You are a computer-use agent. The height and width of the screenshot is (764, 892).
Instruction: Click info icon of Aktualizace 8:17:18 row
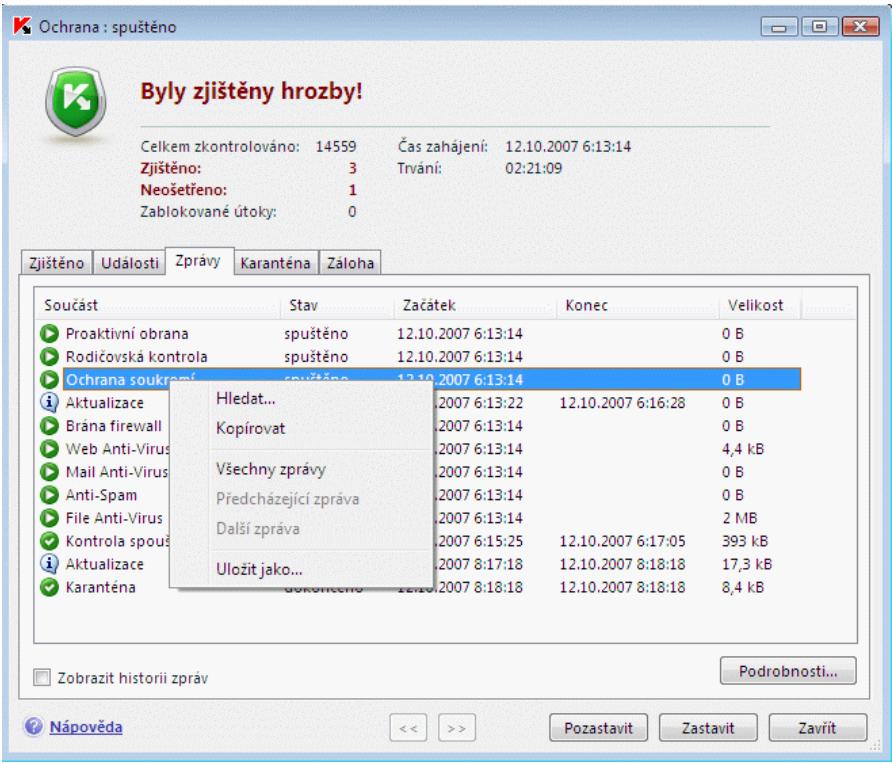click(x=49, y=564)
